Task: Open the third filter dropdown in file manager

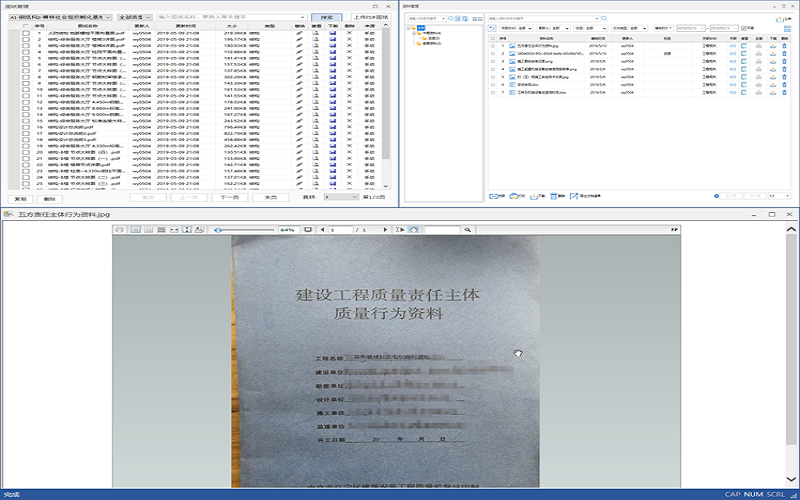Action: pyautogui.click(x=590, y=29)
